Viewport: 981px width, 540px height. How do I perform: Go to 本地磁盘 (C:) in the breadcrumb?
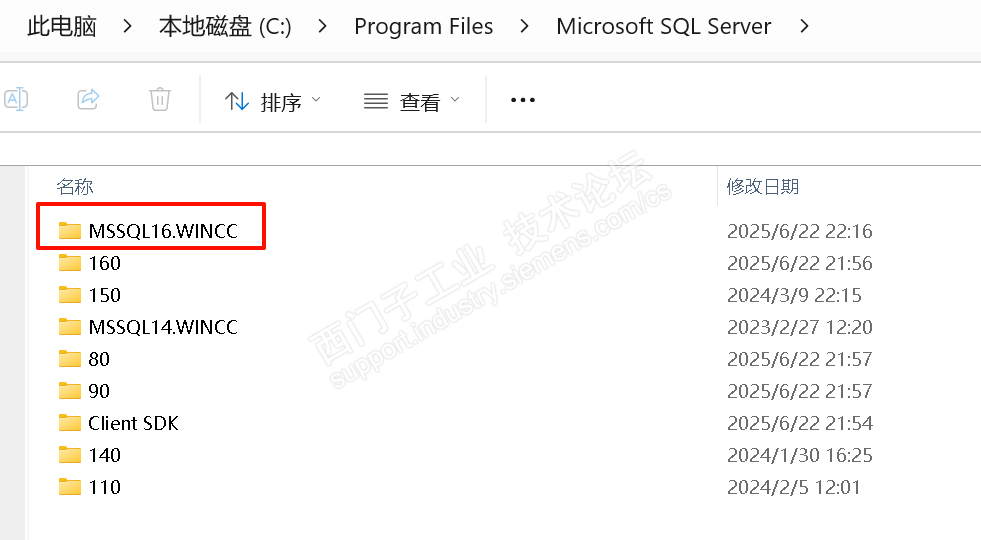click(x=225, y=27)
